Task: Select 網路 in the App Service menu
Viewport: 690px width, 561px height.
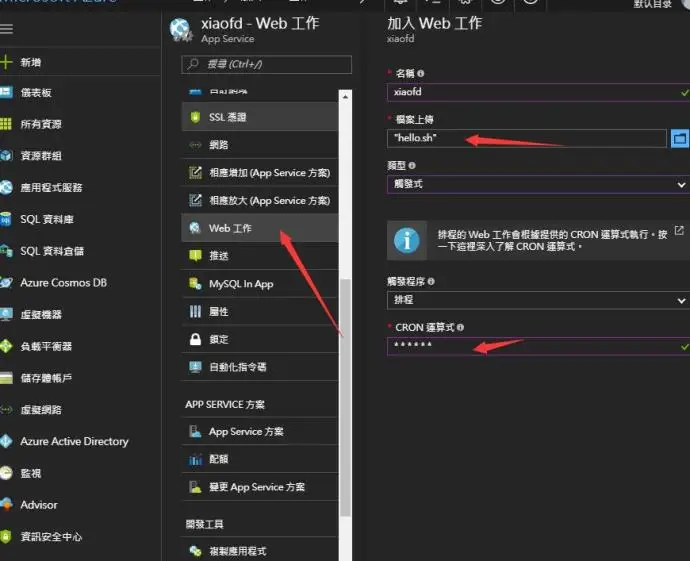Action: point(260,145)
